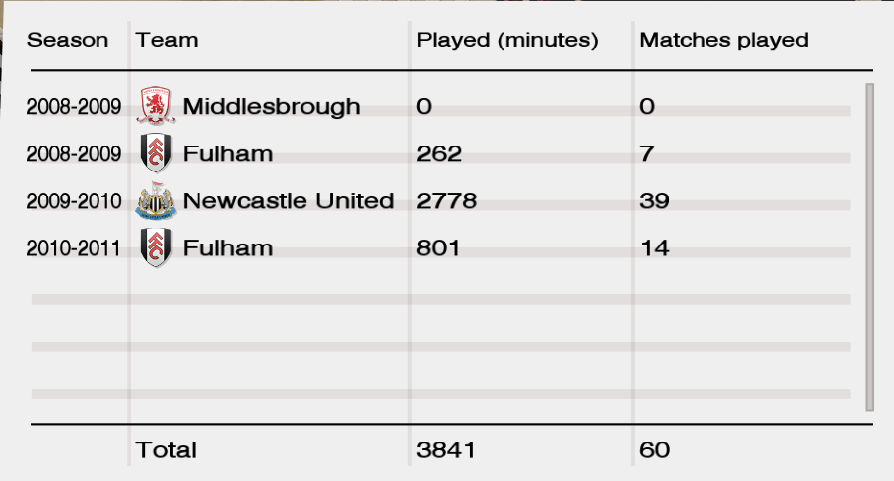Image resolution: width=894 pixels, height=481 pixels.
Task: Click the total minutes value 3841
Action: (446, 450)
